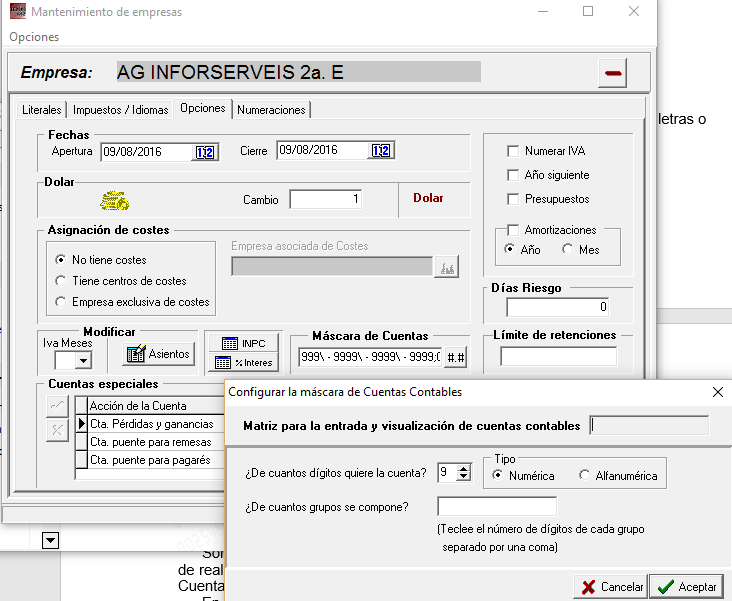Image resolution: width=732 pixels, height=601 pixels.
Task: Click the red minus button beside Empresa
Action: tap(612, 73)
